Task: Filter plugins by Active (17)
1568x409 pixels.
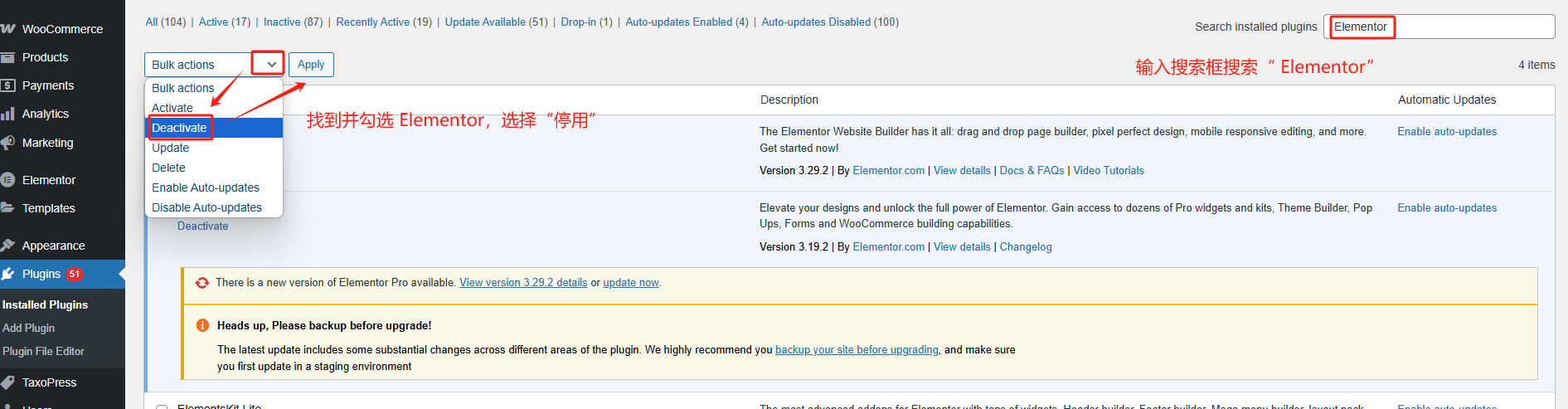Action: click(225, 22)
